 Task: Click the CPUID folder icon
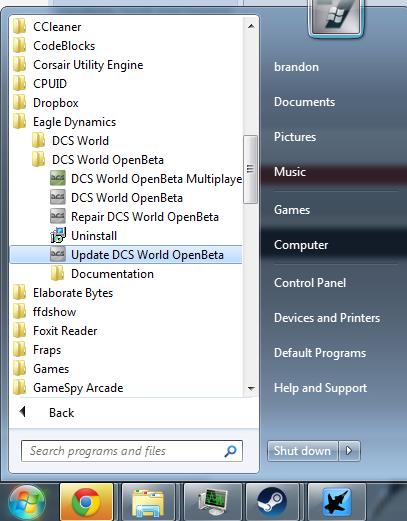(x=19, y=84)
